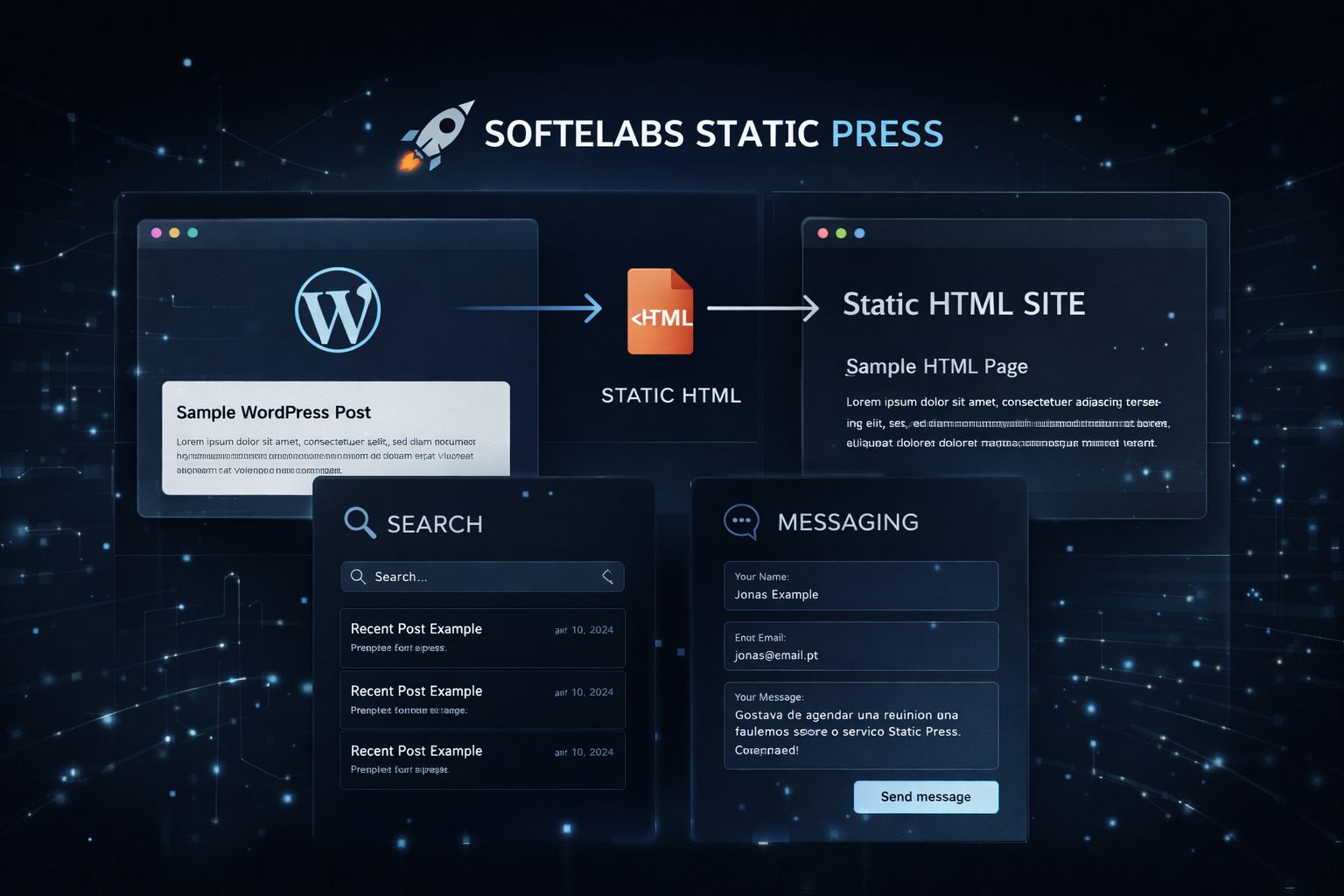Screen dimensions: 1344x896
Task: Open the second Recent Post Example result
Action: [482, 700]
